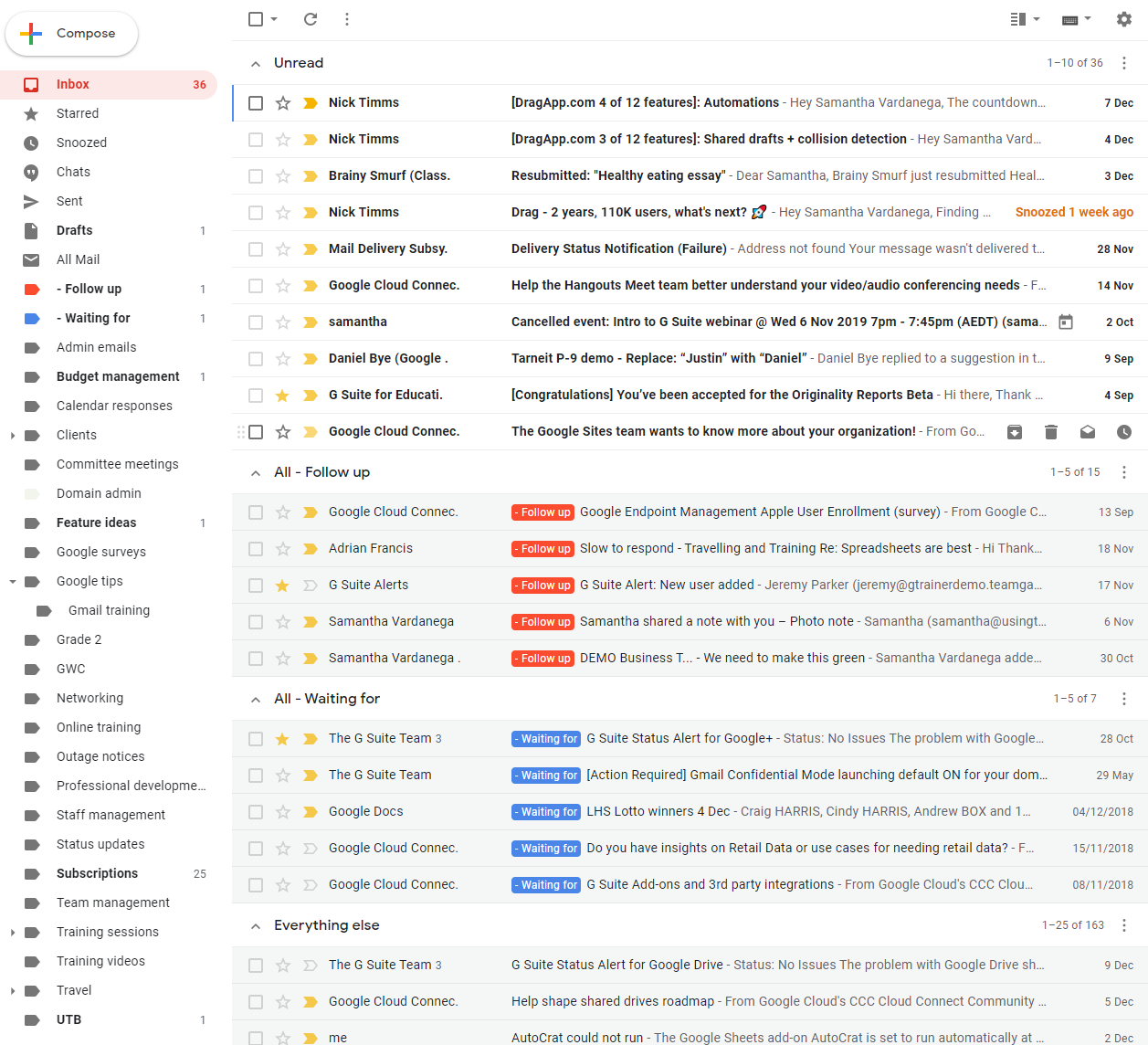Refresh the inbox with the reload icon
Screen dimensions: 1148x1045
click(x=311, y=19)
